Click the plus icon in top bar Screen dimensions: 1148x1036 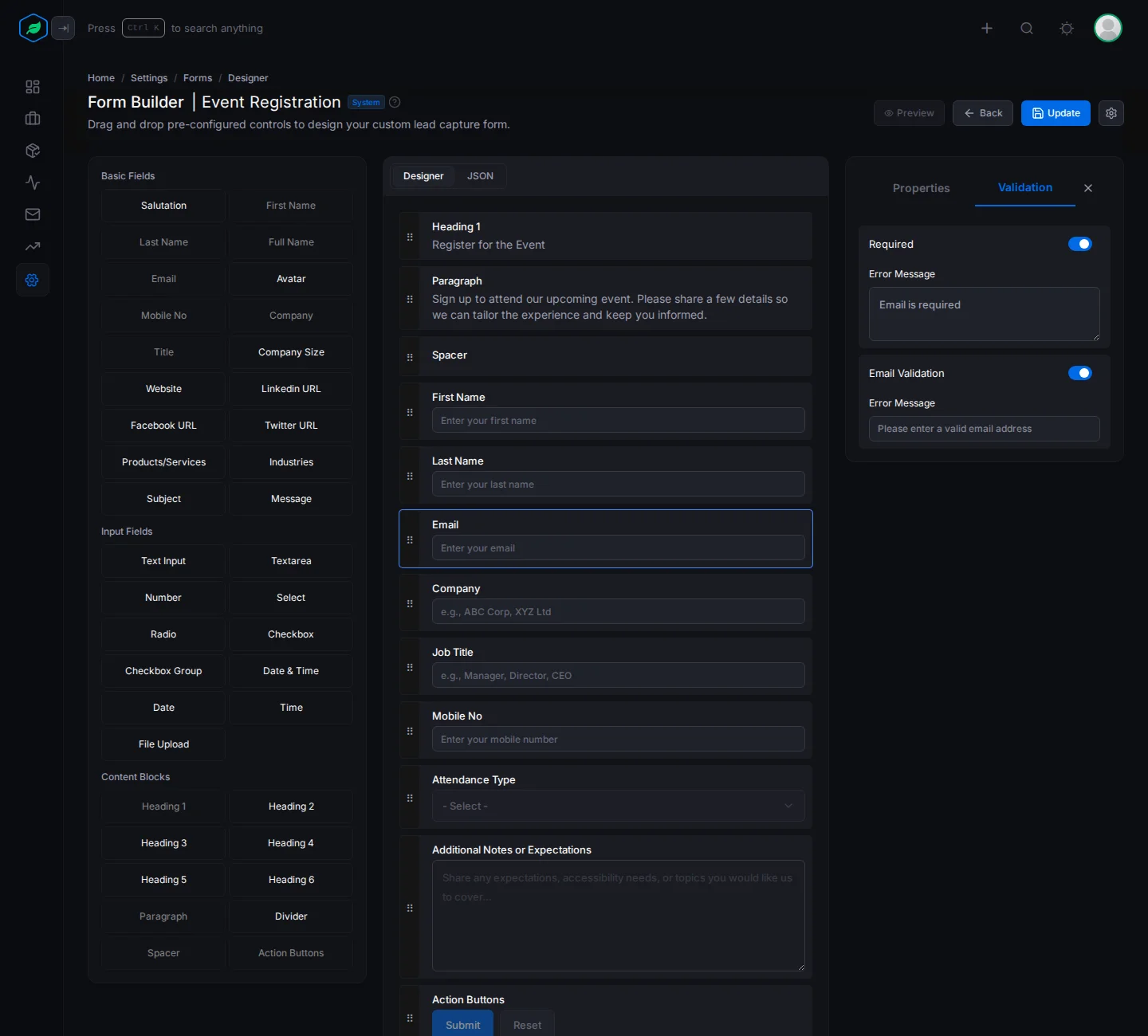[x=987, y=28]
